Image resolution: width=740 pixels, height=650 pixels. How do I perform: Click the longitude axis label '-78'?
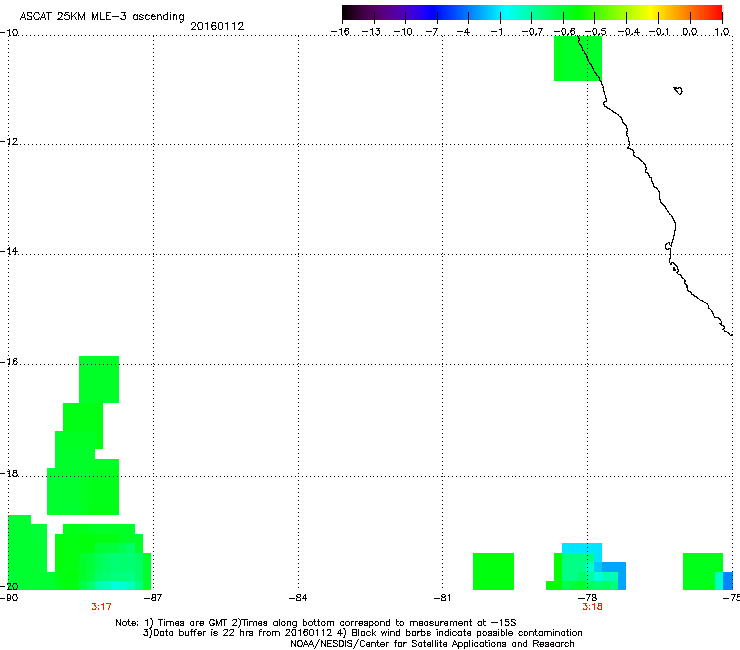[x=587, y=598]
